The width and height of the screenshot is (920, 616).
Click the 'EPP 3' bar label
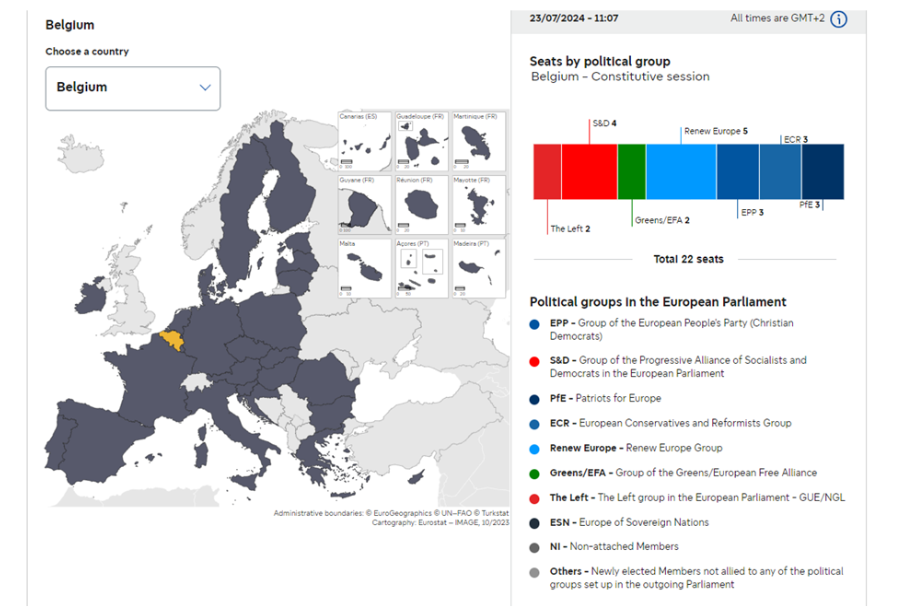pyautogui.click(x=752, y=212)
